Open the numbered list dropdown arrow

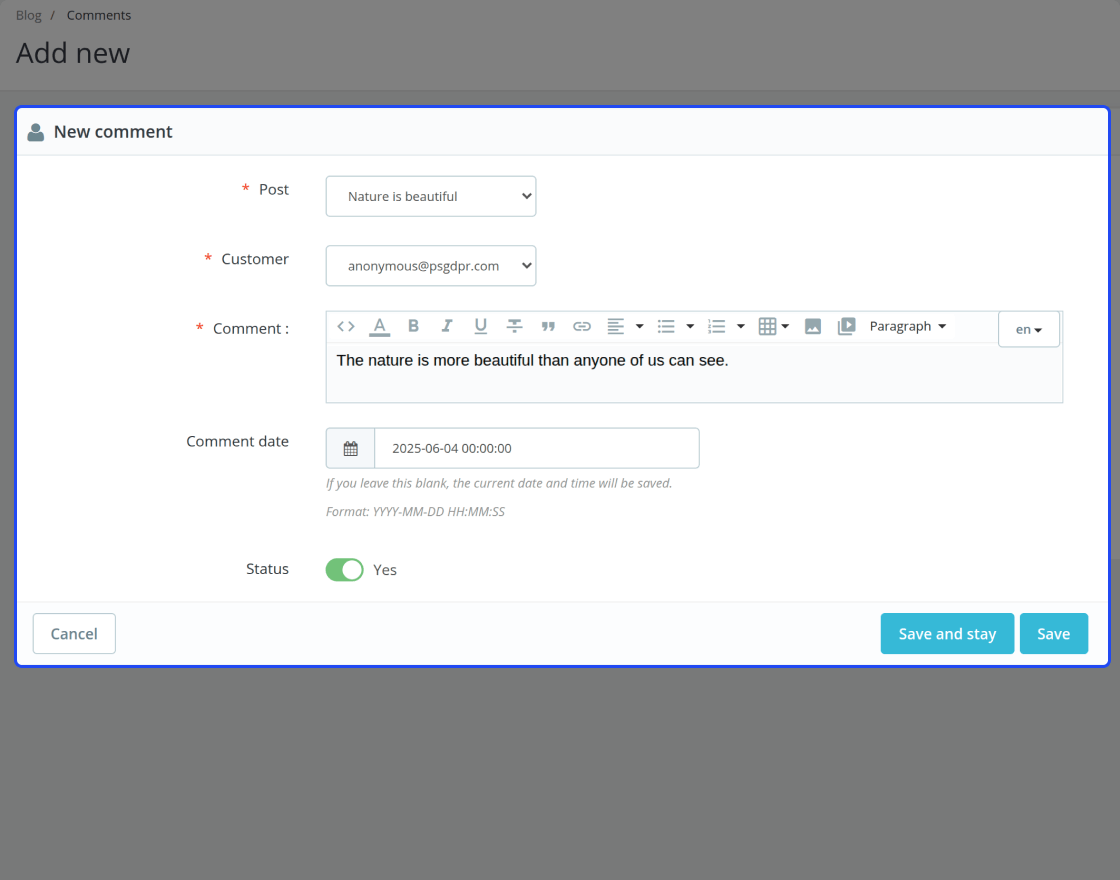(x=741, y=326)
